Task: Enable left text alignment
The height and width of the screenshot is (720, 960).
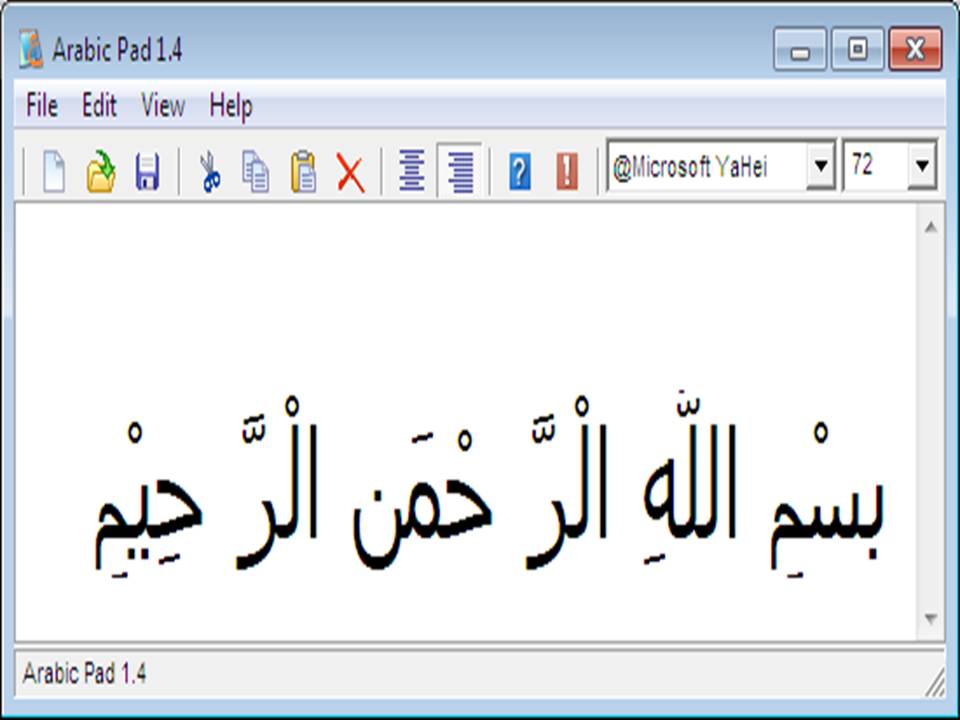Action: [412, 170]
